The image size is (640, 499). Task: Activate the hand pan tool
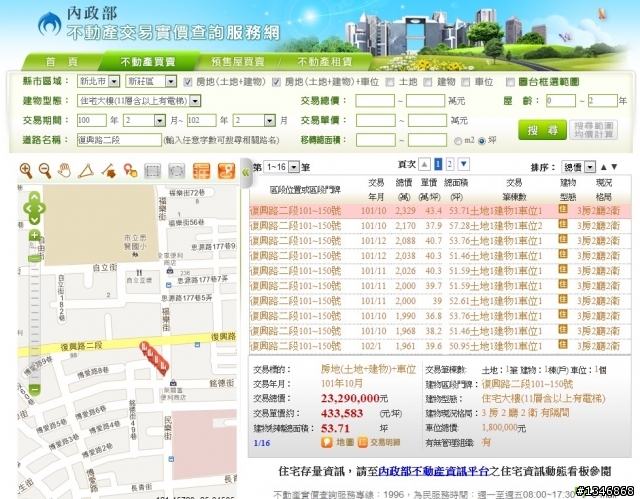(64, 171)
